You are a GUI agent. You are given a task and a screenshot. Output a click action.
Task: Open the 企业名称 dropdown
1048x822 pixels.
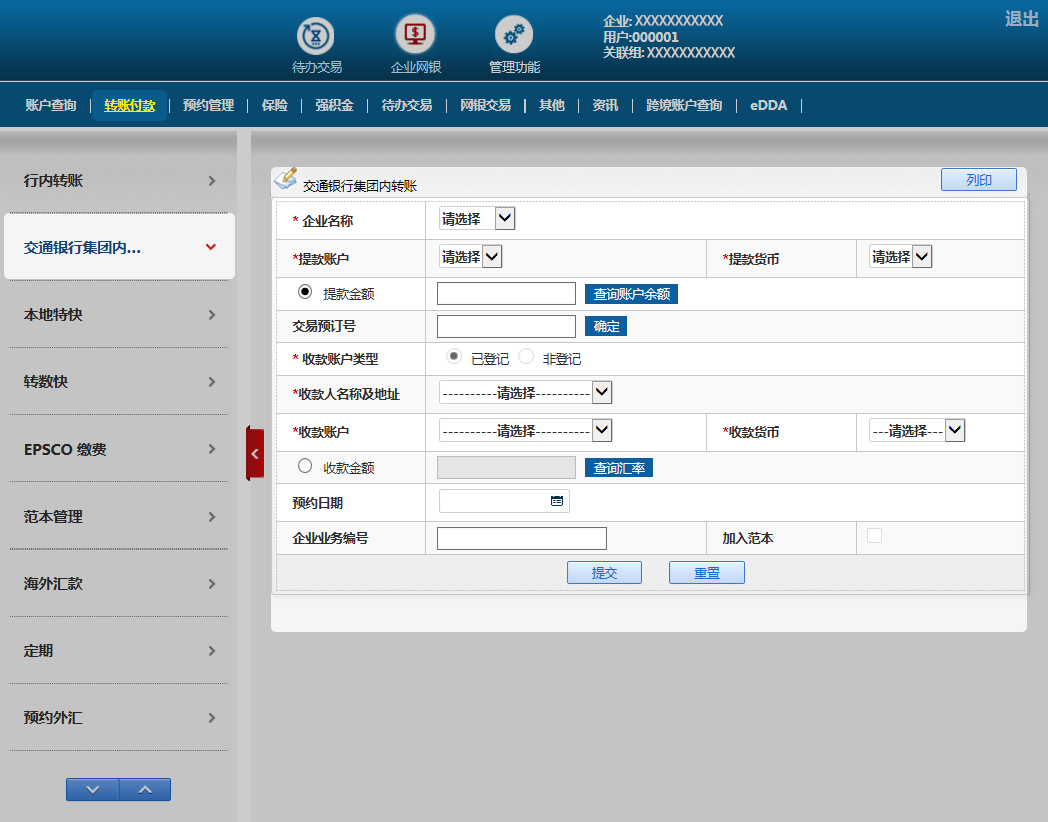click(x=477, y=219)
